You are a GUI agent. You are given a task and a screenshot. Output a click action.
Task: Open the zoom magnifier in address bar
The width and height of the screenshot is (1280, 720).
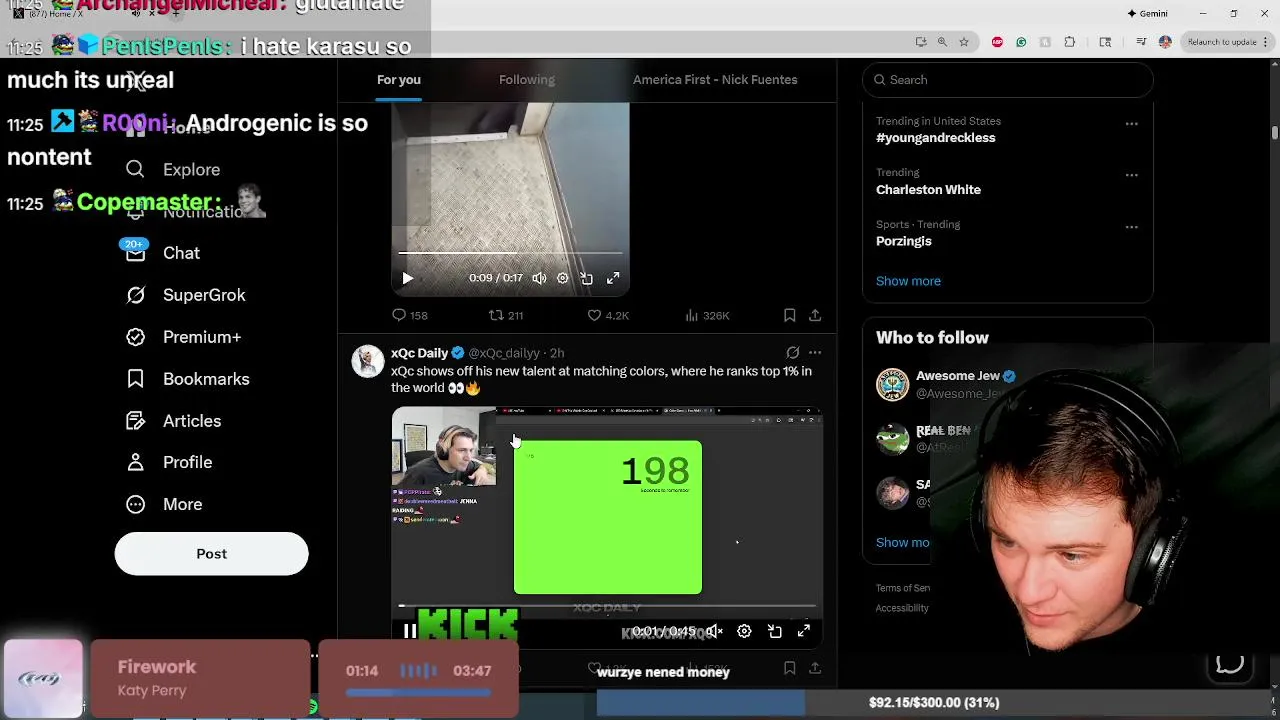pyautogui.click(x=942, y=42)
